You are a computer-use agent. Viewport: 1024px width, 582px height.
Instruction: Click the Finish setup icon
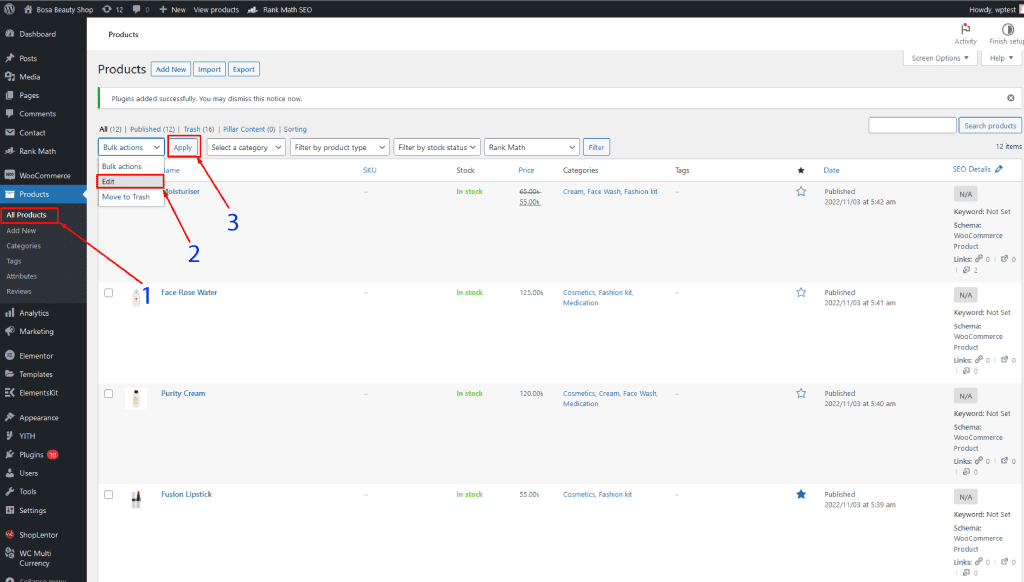(x=1006, y=30)
